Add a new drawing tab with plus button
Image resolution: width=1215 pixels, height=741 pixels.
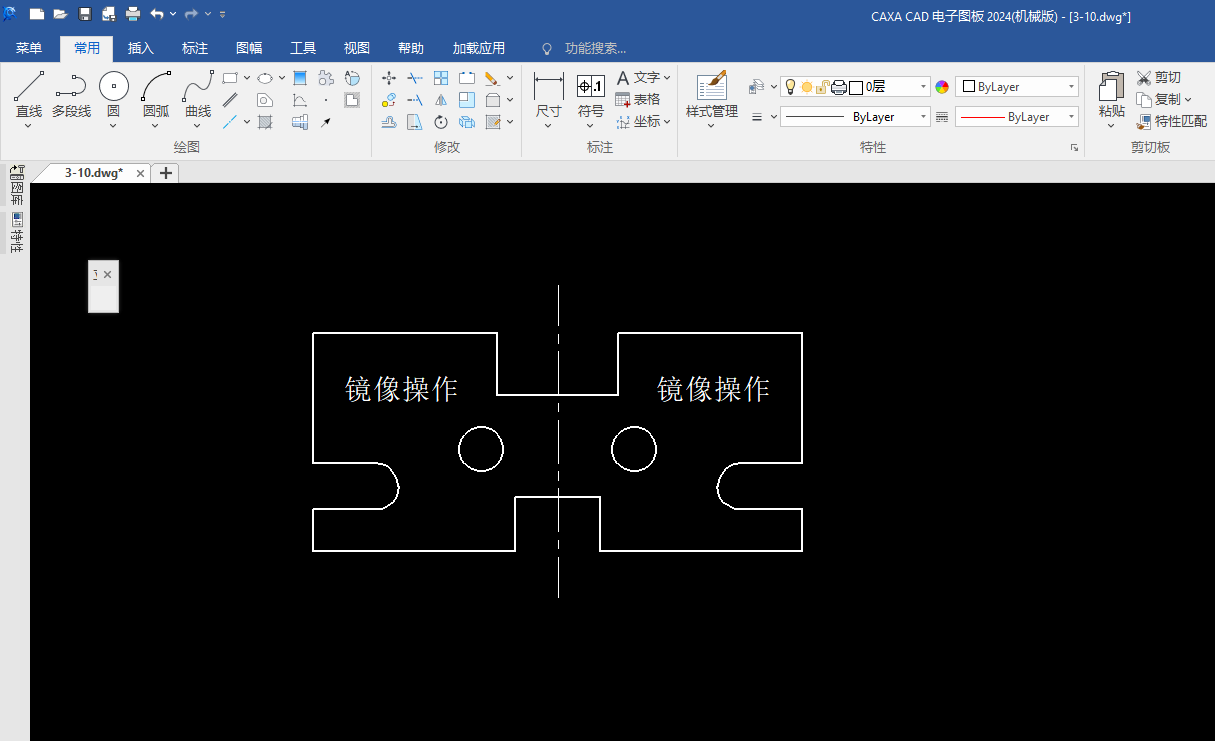166,173
